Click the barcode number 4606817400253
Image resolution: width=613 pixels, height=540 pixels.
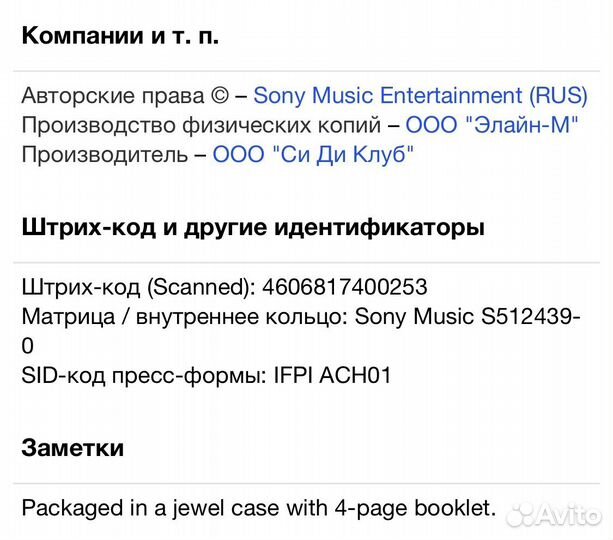pos(345,287)
